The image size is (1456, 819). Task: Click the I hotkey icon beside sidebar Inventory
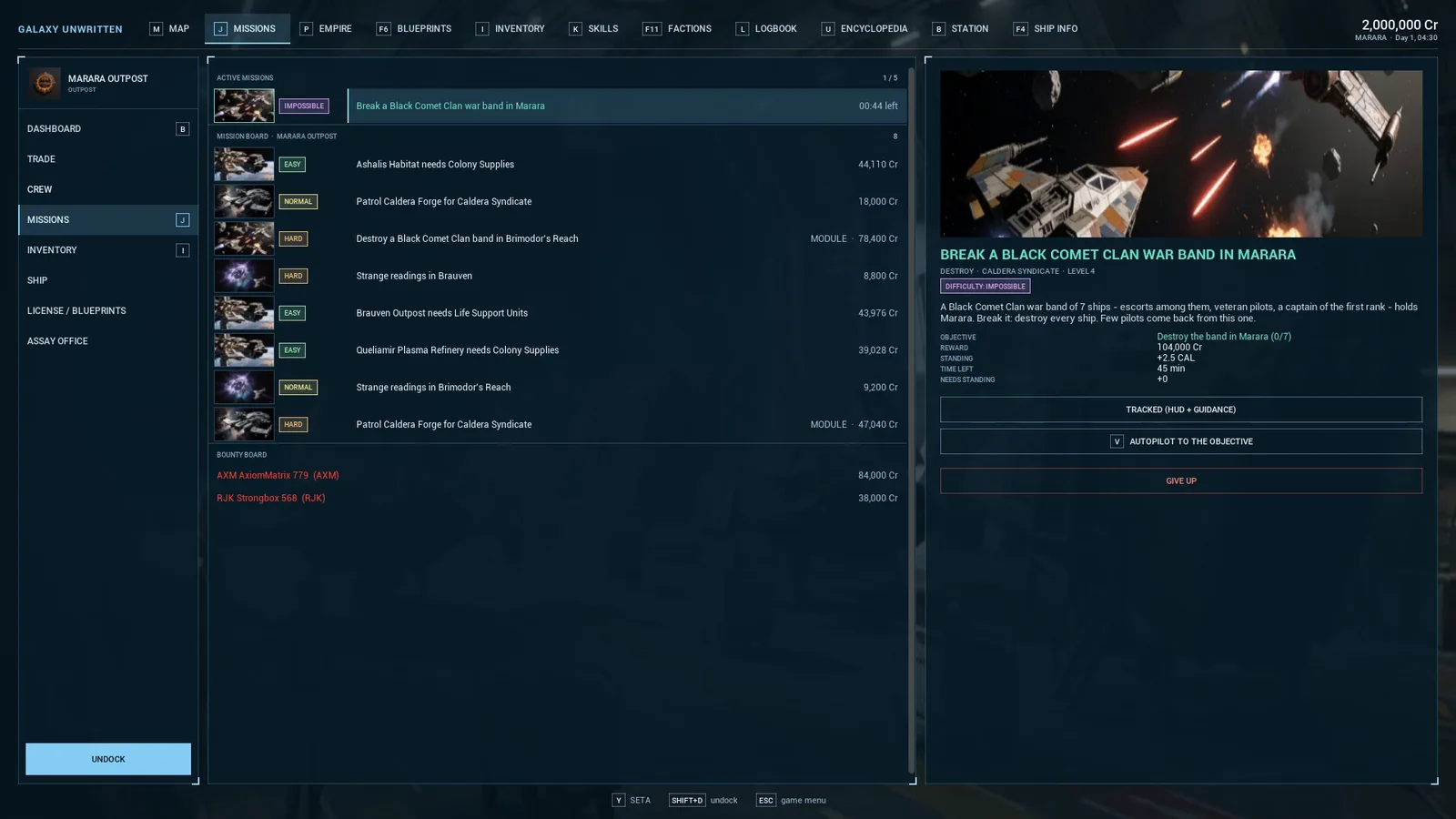click(182, 250)
